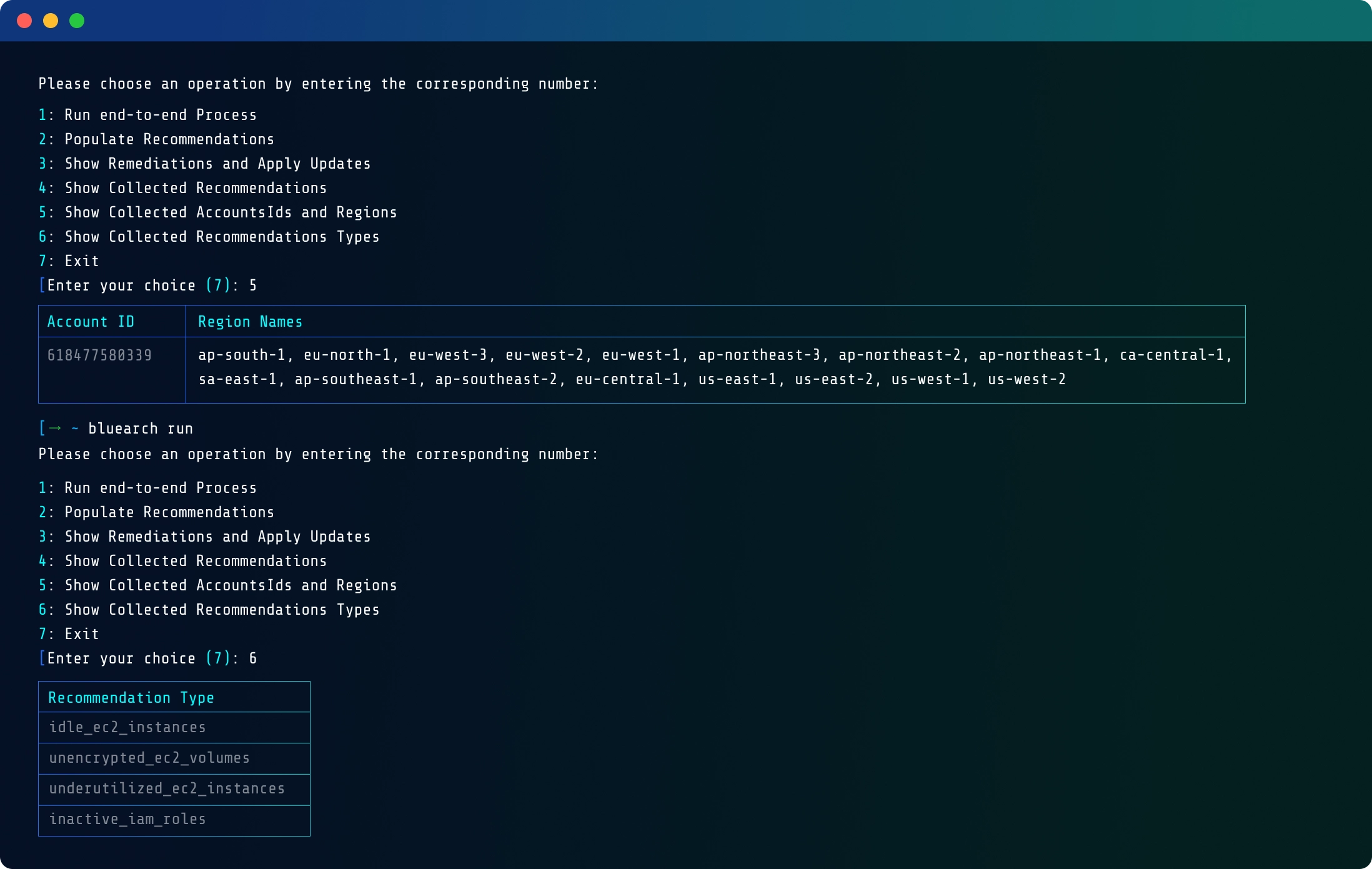The width and height of the screenshot is (1372, 869).
Task: Click the bluearch run command text
Action: pos(140,428)
